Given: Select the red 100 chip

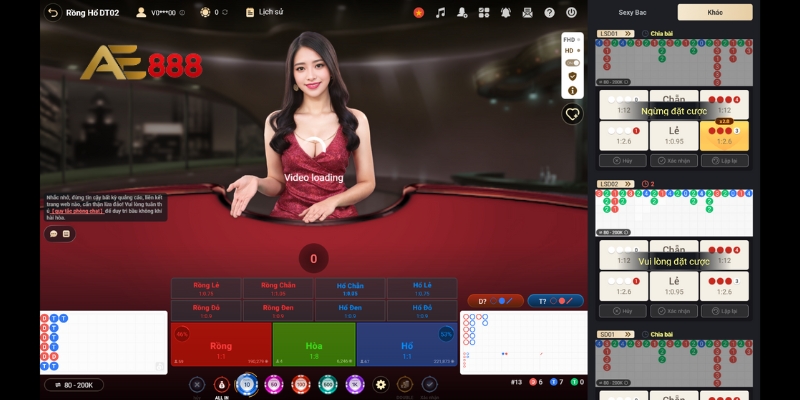Looking at the screenshot, I should point(301,385).
